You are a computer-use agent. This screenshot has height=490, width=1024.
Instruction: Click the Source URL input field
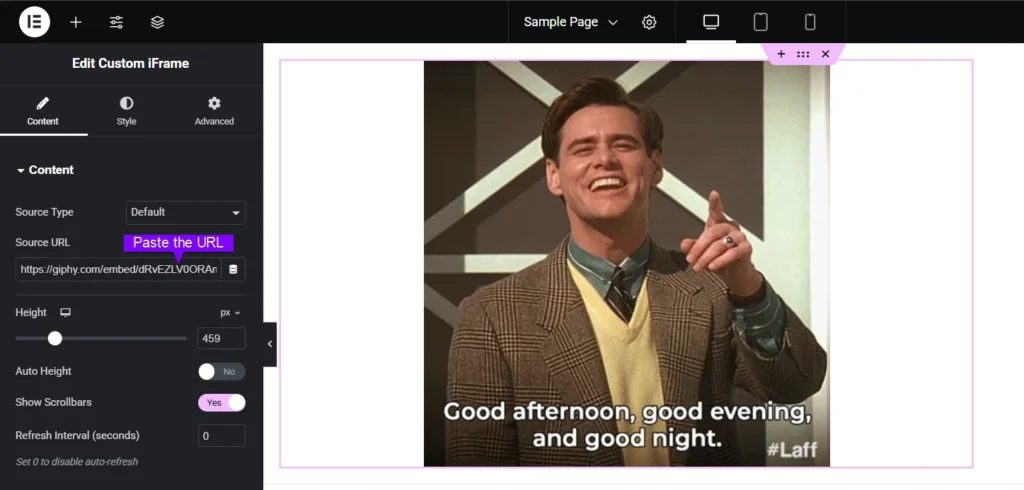click(118, 270)
